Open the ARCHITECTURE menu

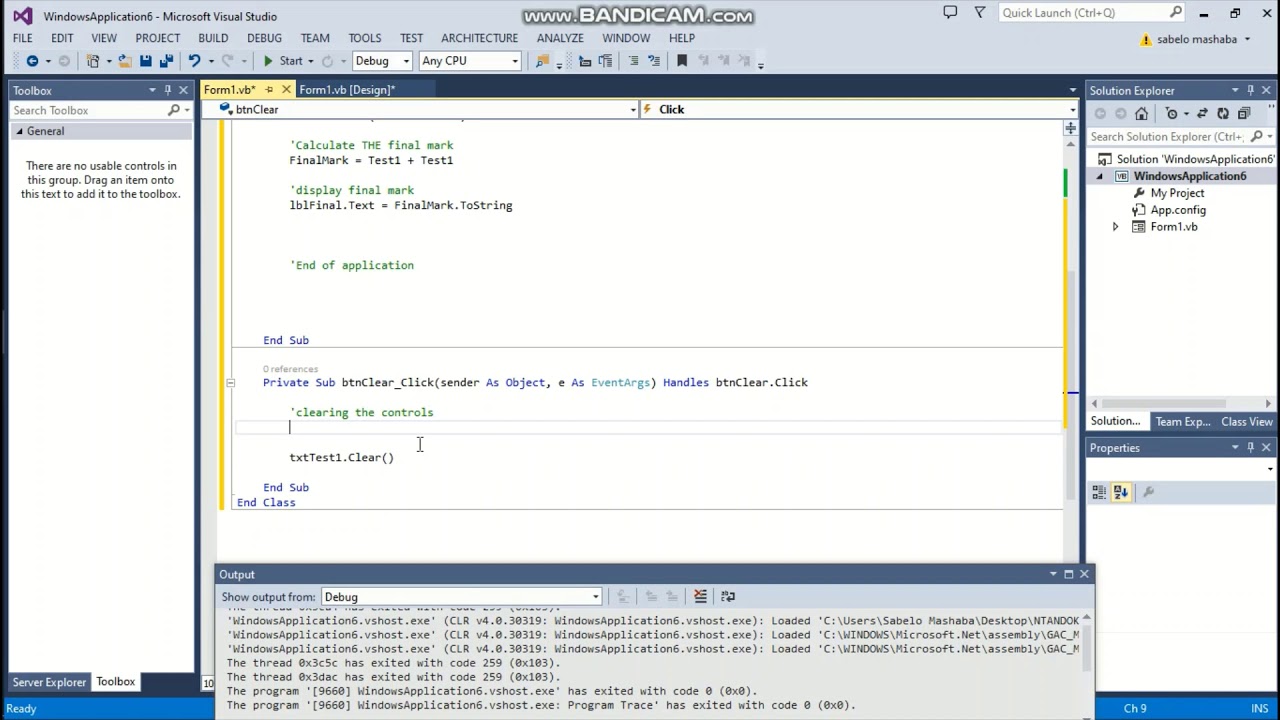(x=480, y=38)
